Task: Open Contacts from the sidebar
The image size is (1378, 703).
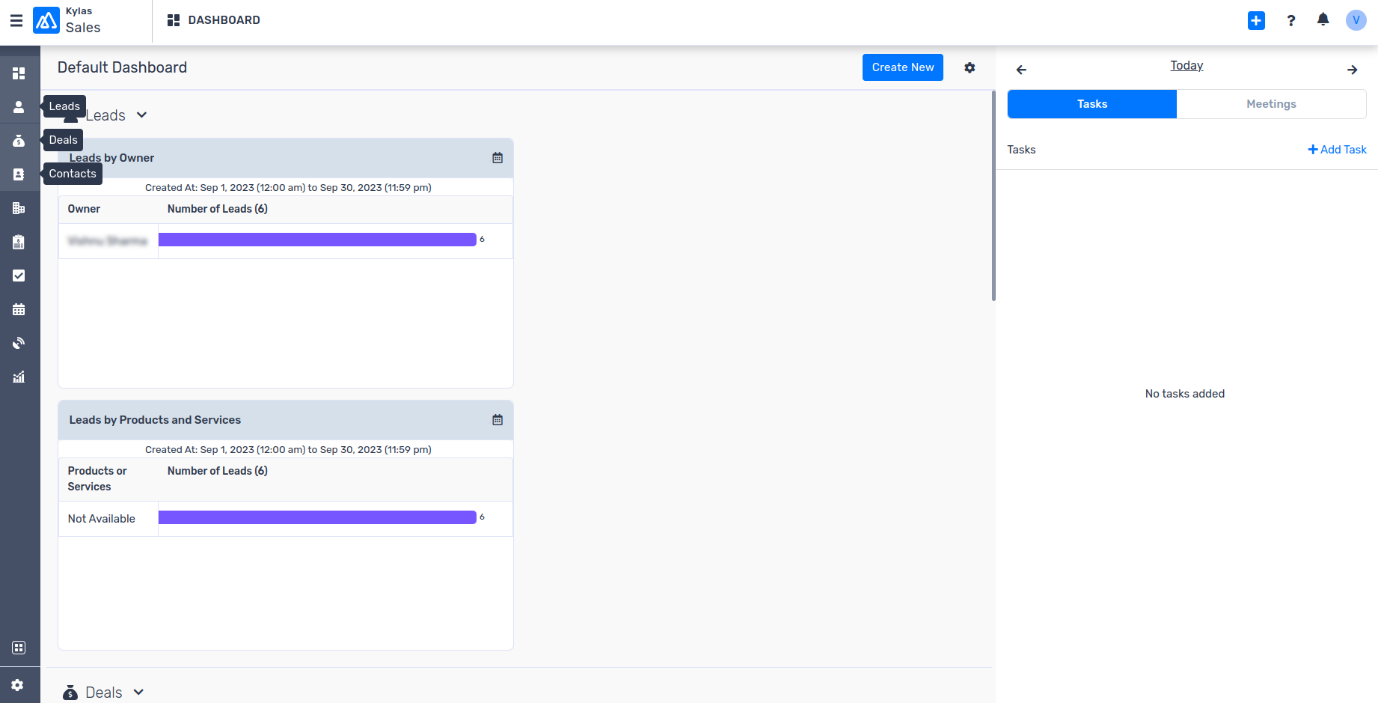Action: click(18, 174)
